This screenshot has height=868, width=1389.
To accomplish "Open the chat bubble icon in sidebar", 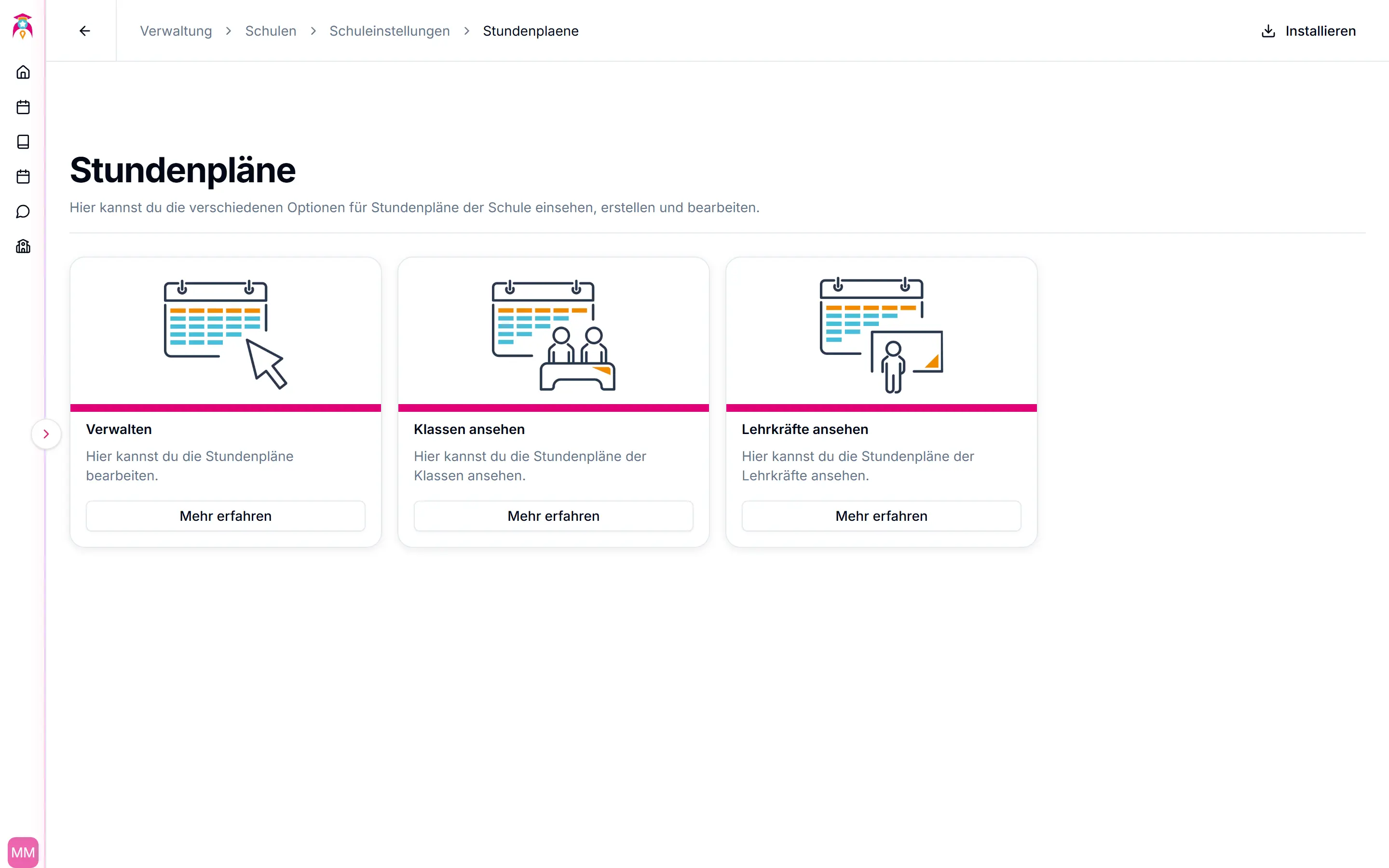I will [23, 212].
